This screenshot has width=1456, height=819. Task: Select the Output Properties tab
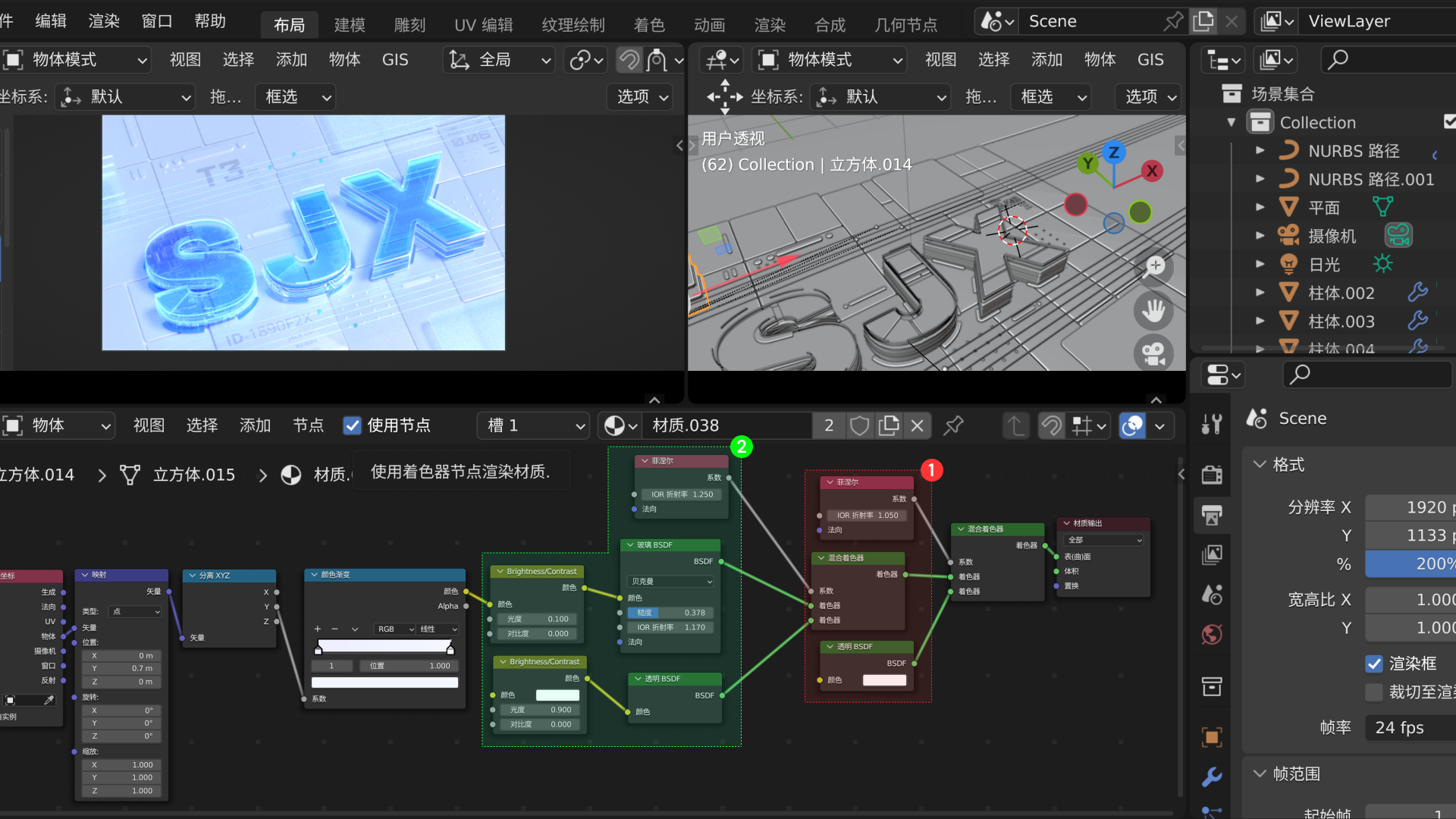tap(1211, 515)
